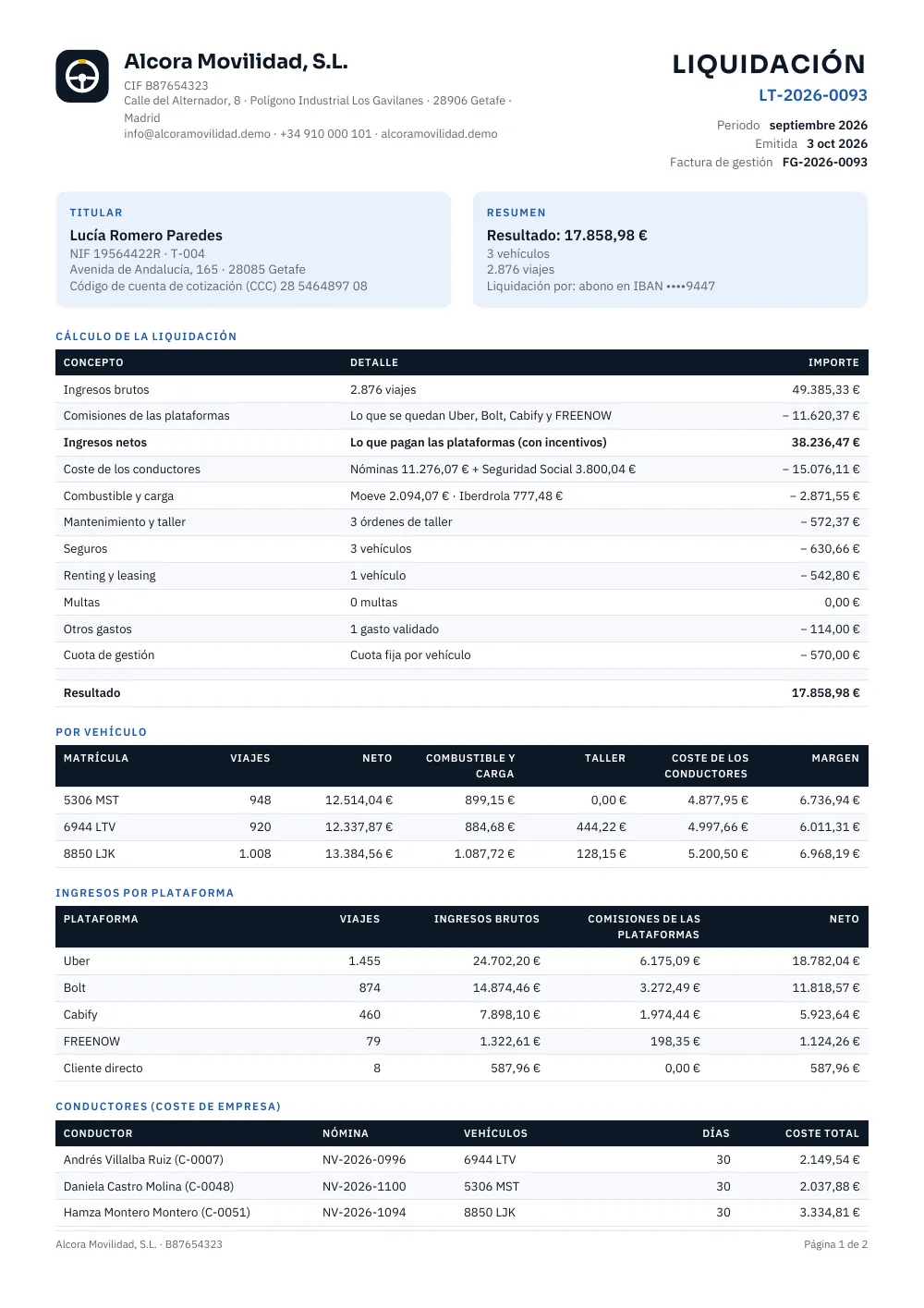This screenshot has width=924, height=1308.
Task: Select management invoice number "FG-2026-0093"
Action: pyautogui.click(x=825, y=163)
